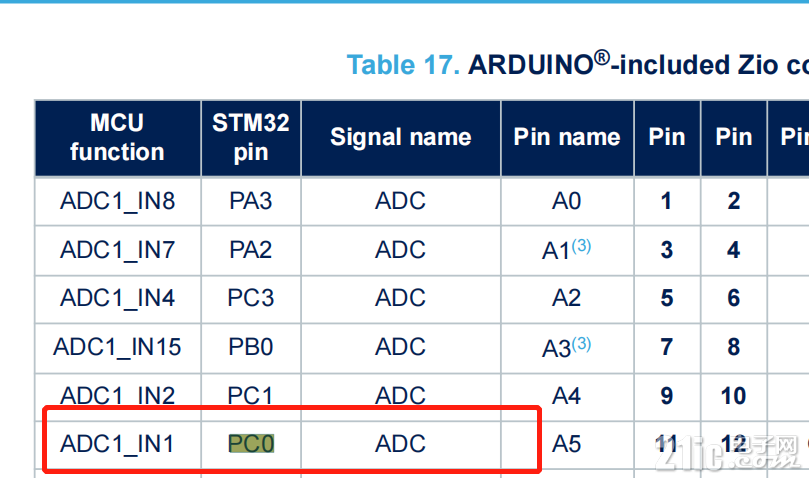Open the A3 footnote 3 link
This screenshot has width=809, height=478.
point(581,343)
